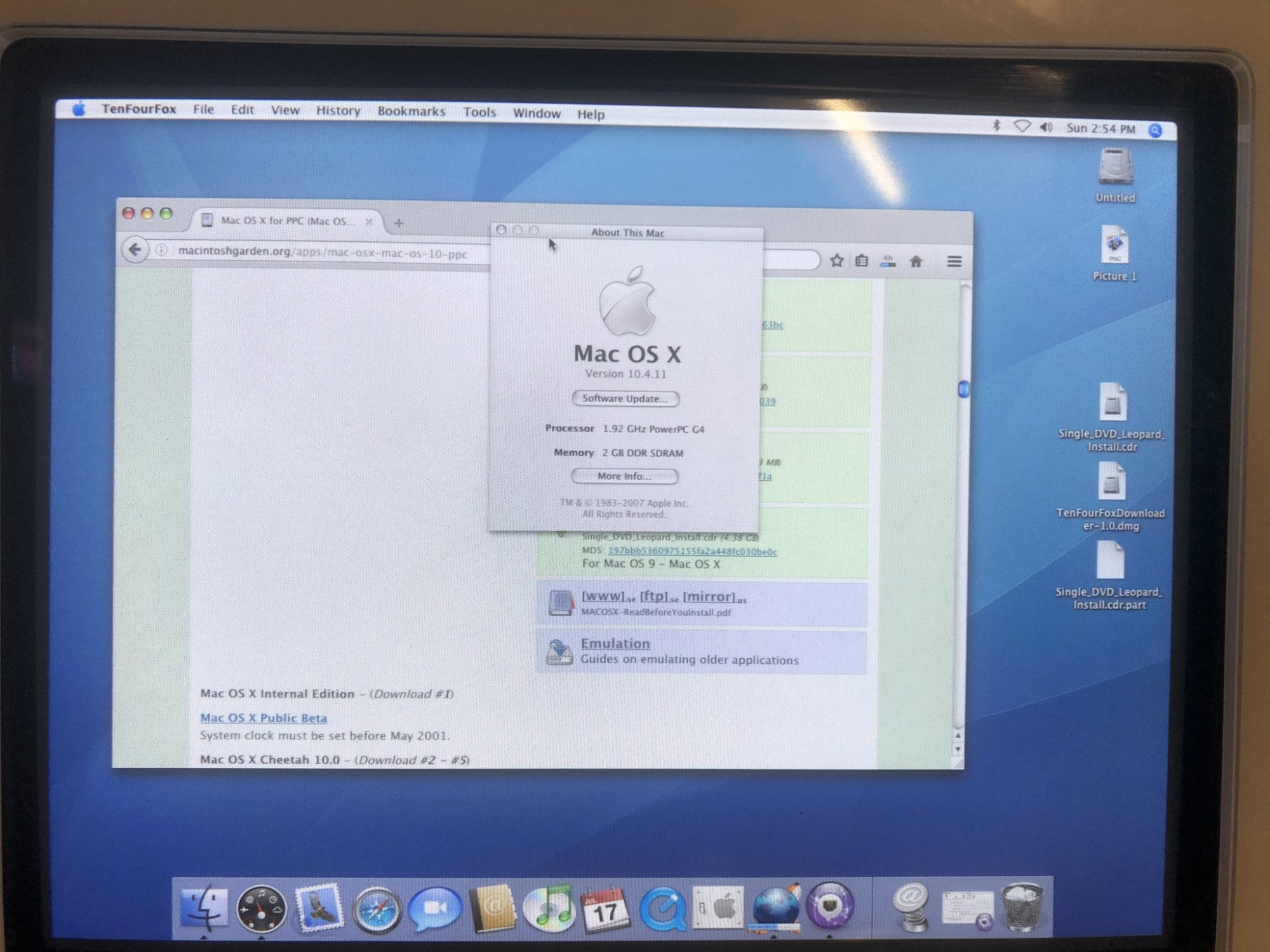
Task: Click the Emulation section icon
Action: click(x=559, y=652)
